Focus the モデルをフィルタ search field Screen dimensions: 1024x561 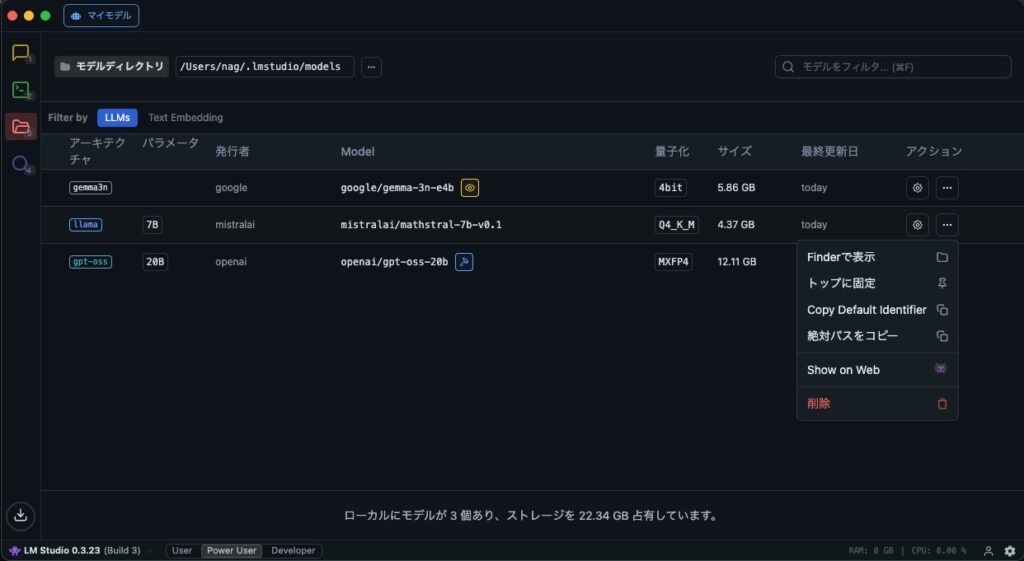893,67
